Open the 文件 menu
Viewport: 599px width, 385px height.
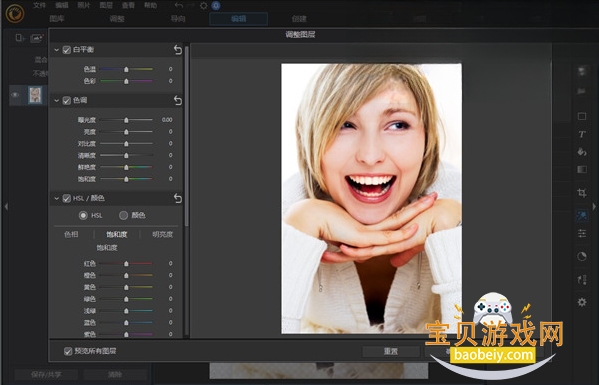click(x=39, y=5)
